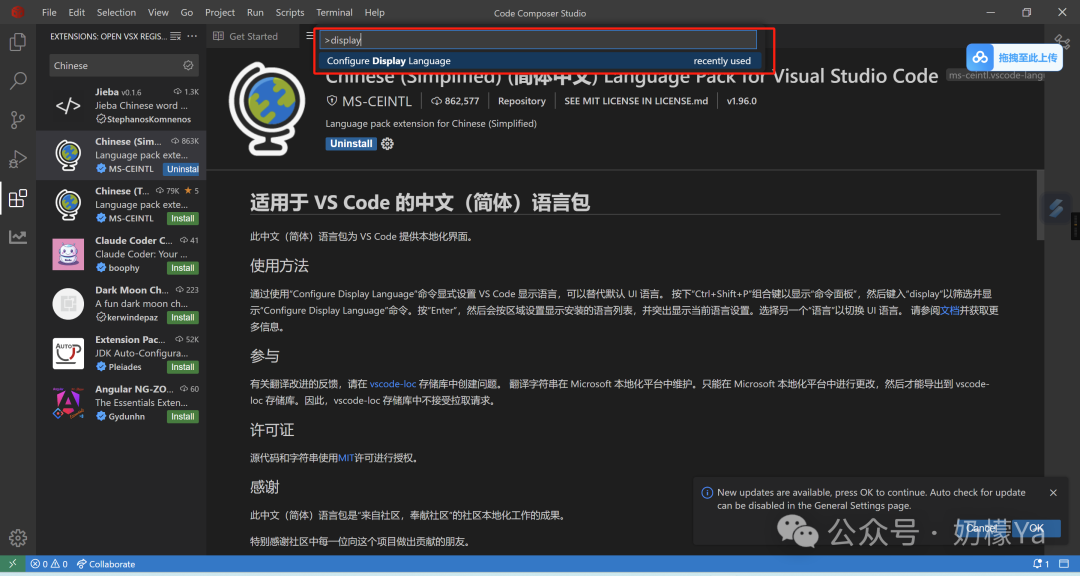Open the chart analysis view icon
This screenshot has width=1080, height=576.
(18, 238)
